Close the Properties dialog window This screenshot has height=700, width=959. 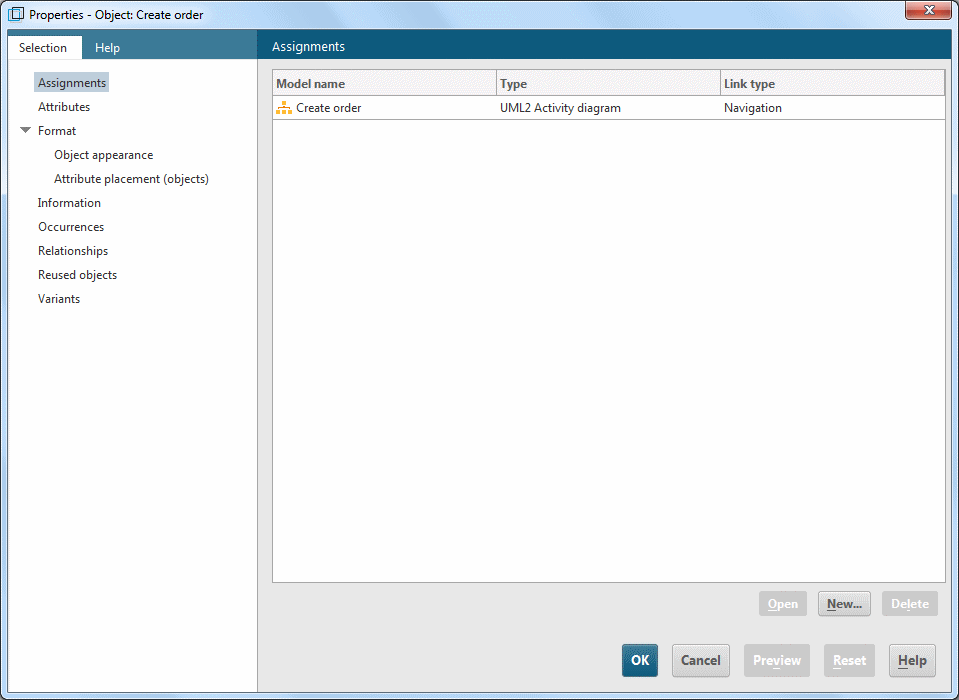pyautogui.click(x=928, y=10)
